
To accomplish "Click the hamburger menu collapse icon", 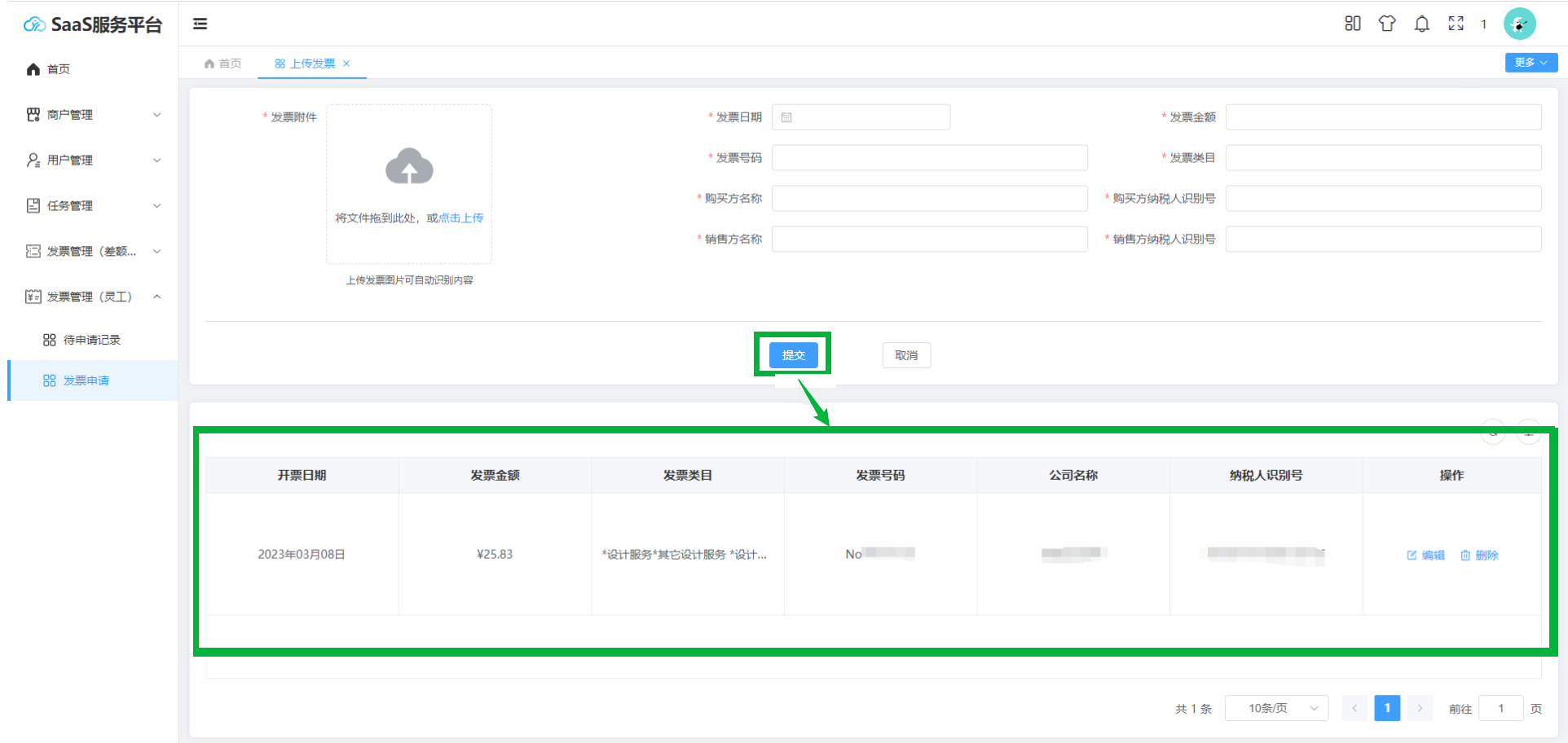I will pos(200,24).
